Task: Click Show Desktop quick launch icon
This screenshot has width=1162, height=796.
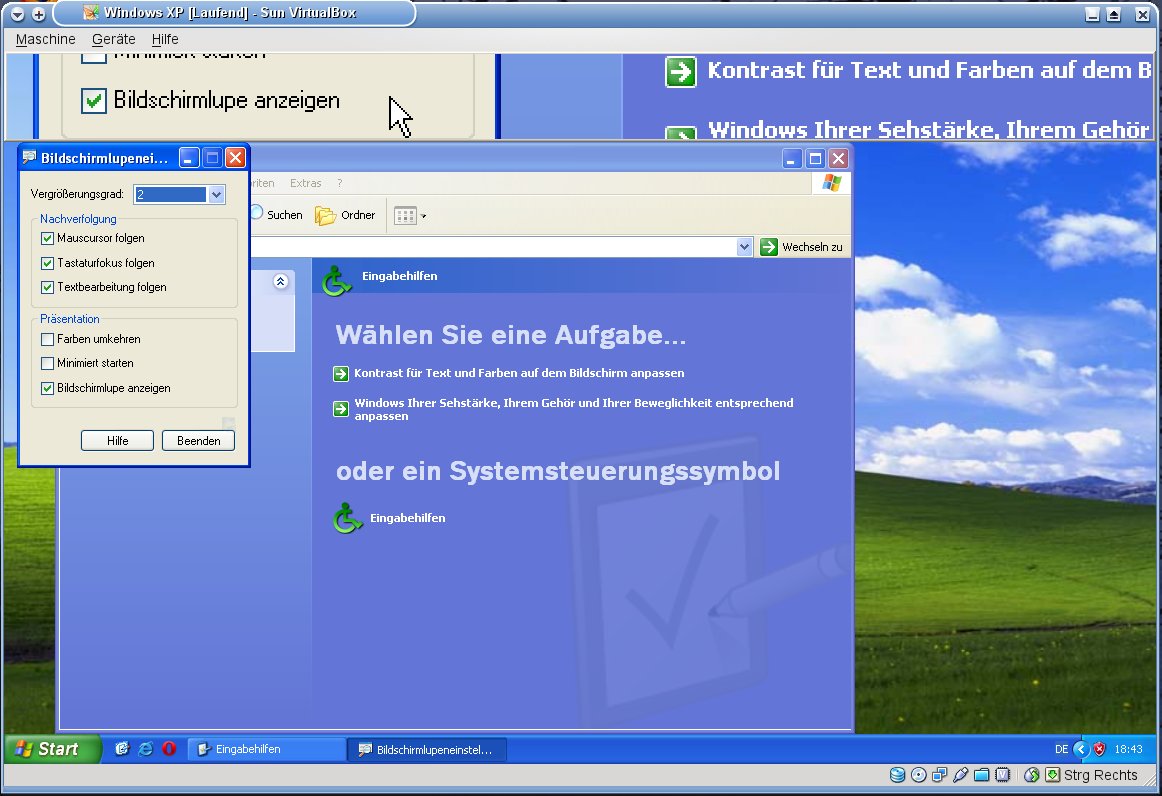Action: click(122, 749)
